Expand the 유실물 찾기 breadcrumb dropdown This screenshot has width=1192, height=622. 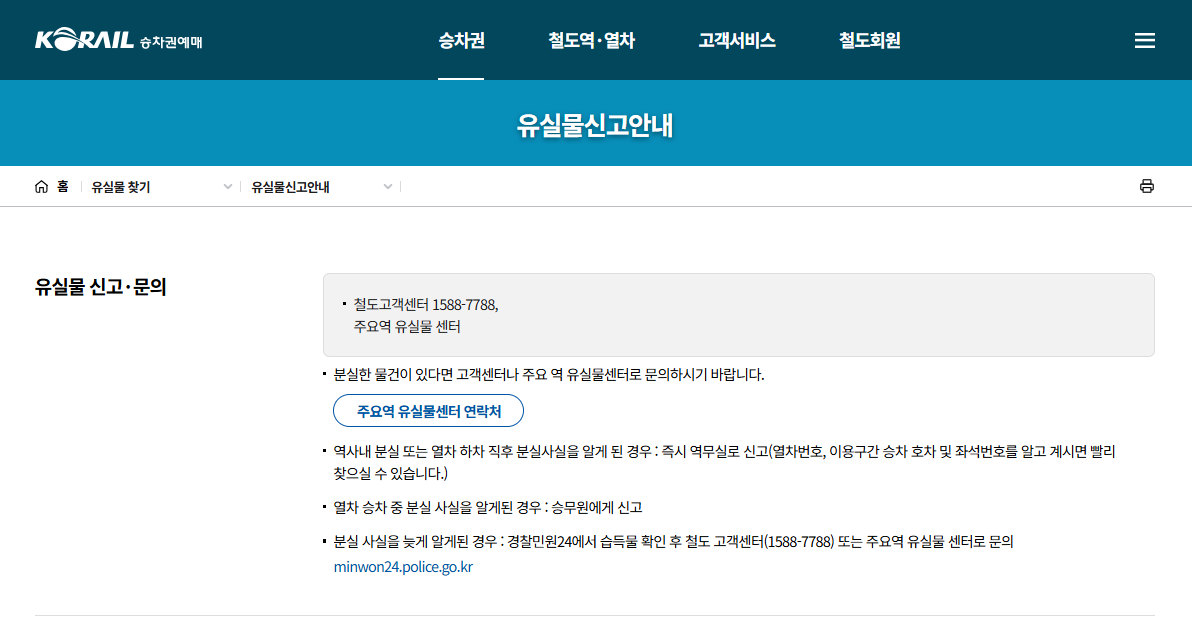161,187
